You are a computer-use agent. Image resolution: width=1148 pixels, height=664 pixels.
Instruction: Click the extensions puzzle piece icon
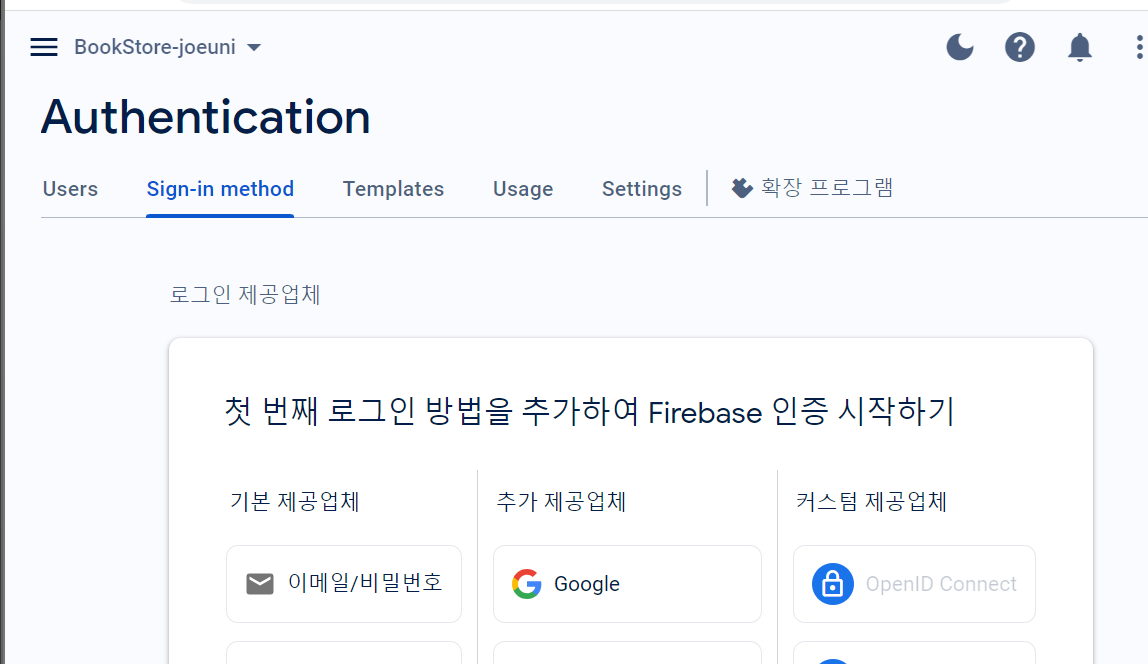742,188
